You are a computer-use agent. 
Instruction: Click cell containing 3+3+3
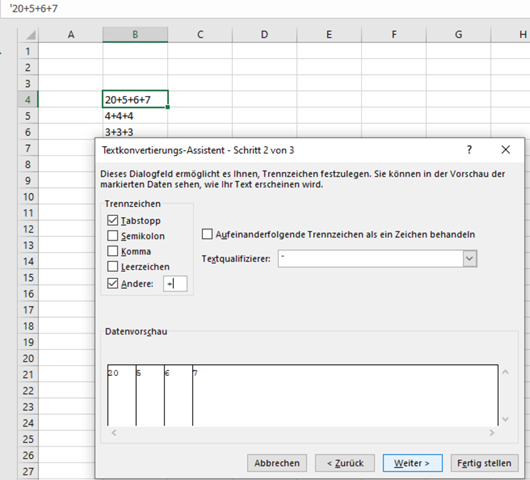135,132
